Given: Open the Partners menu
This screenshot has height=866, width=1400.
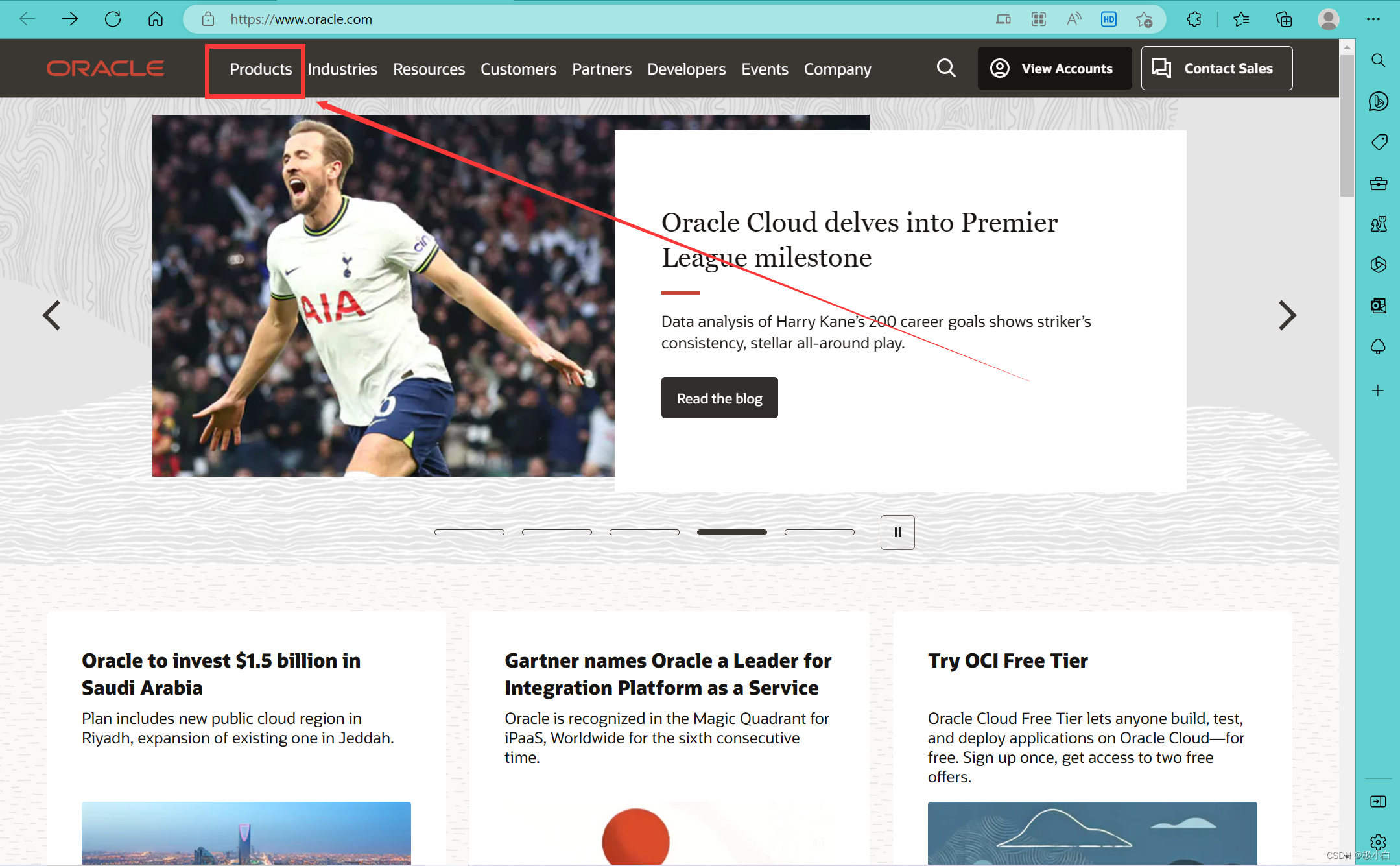Looking at the screenshot, I should 602,69.
